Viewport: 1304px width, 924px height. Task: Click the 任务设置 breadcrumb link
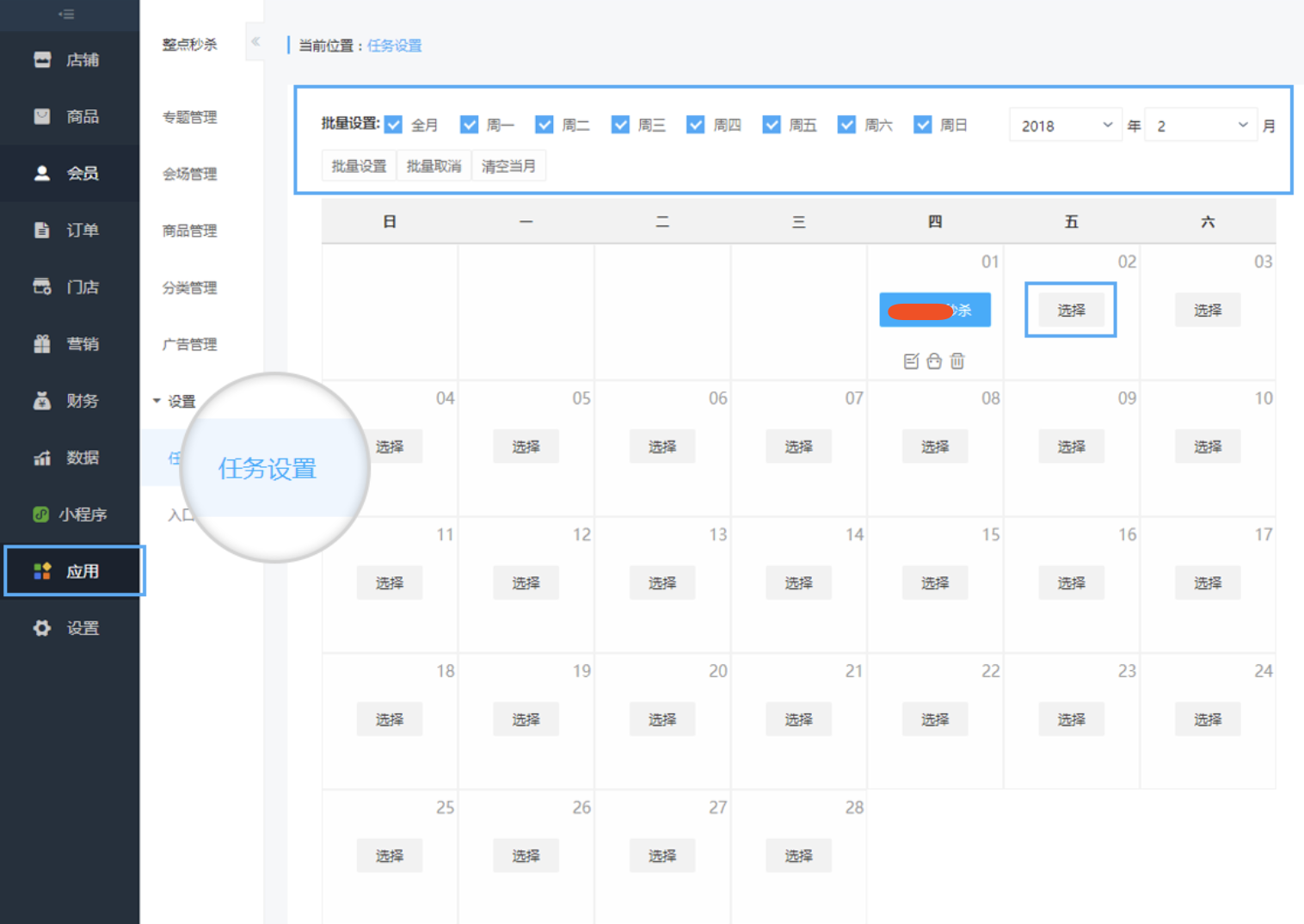395,46
